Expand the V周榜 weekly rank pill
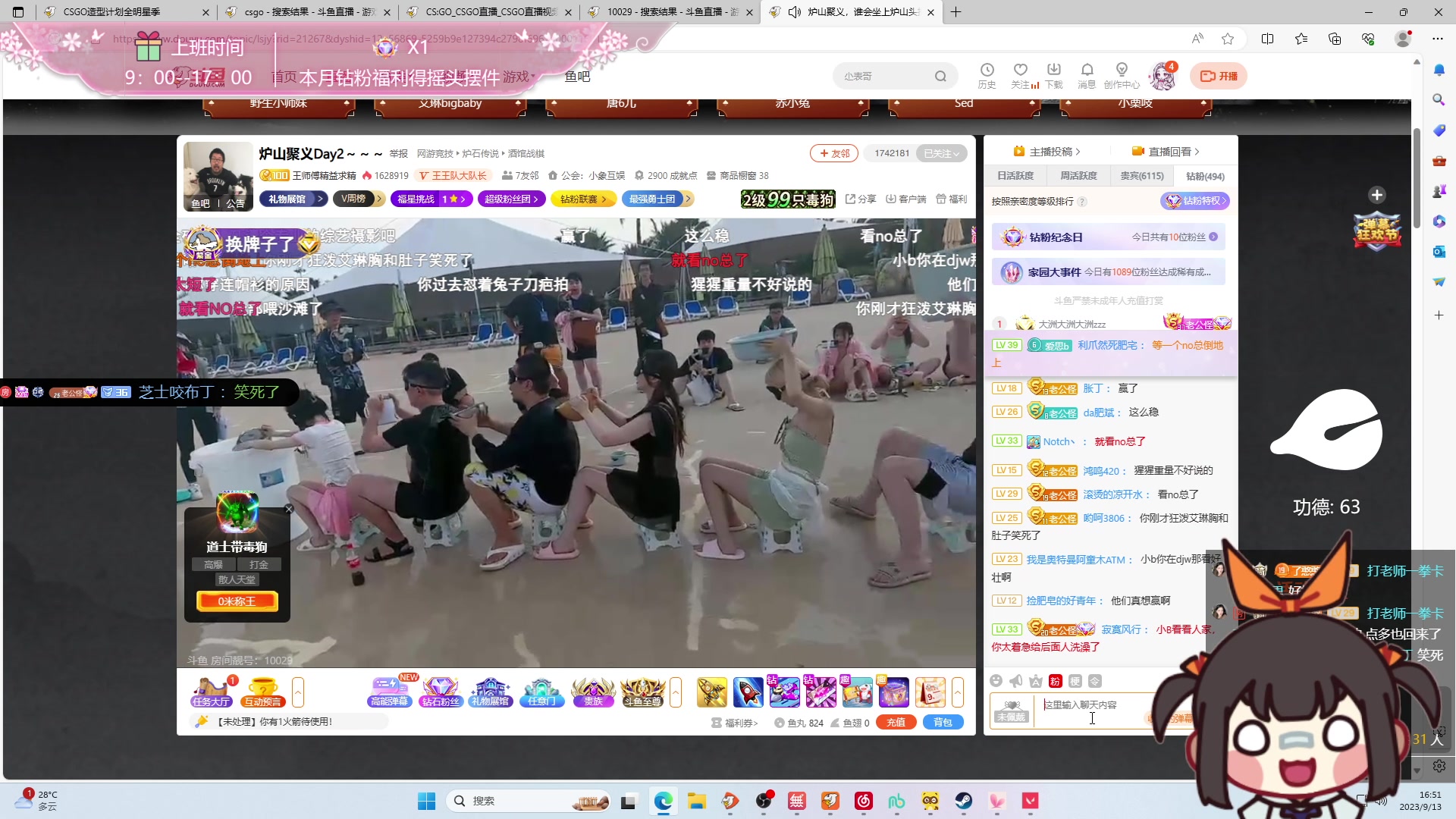1456x819 pixels. (359, 199)
